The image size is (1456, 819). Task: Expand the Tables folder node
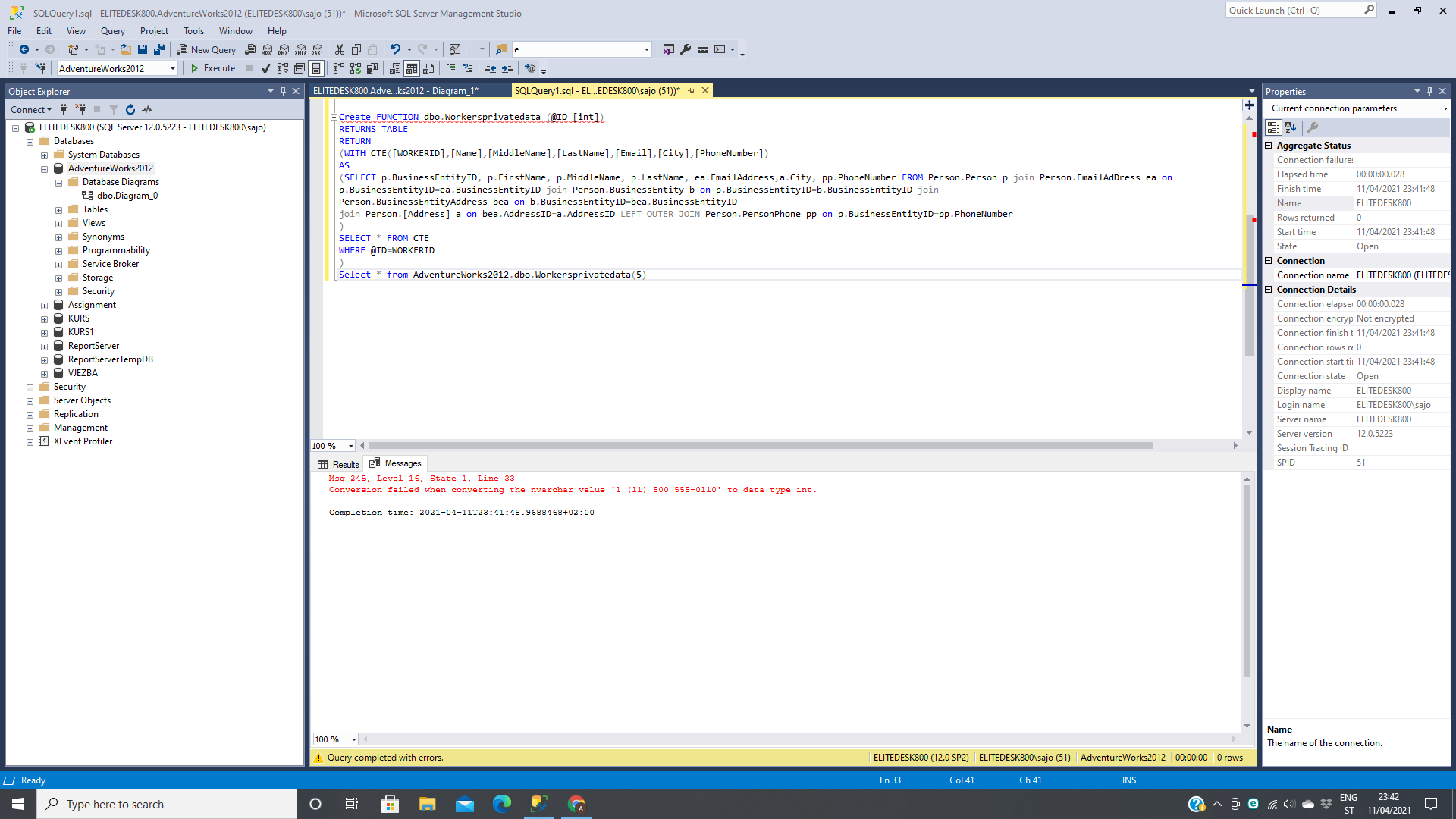point(59,210)
